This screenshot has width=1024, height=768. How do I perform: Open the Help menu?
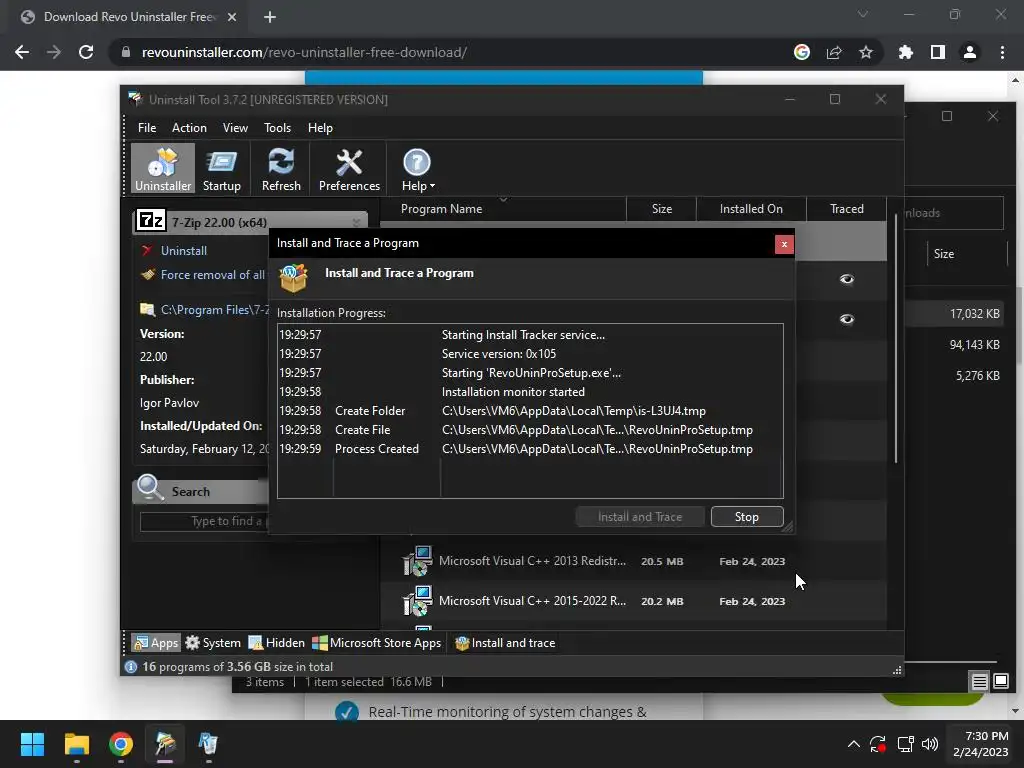click(x=320, y=128)
